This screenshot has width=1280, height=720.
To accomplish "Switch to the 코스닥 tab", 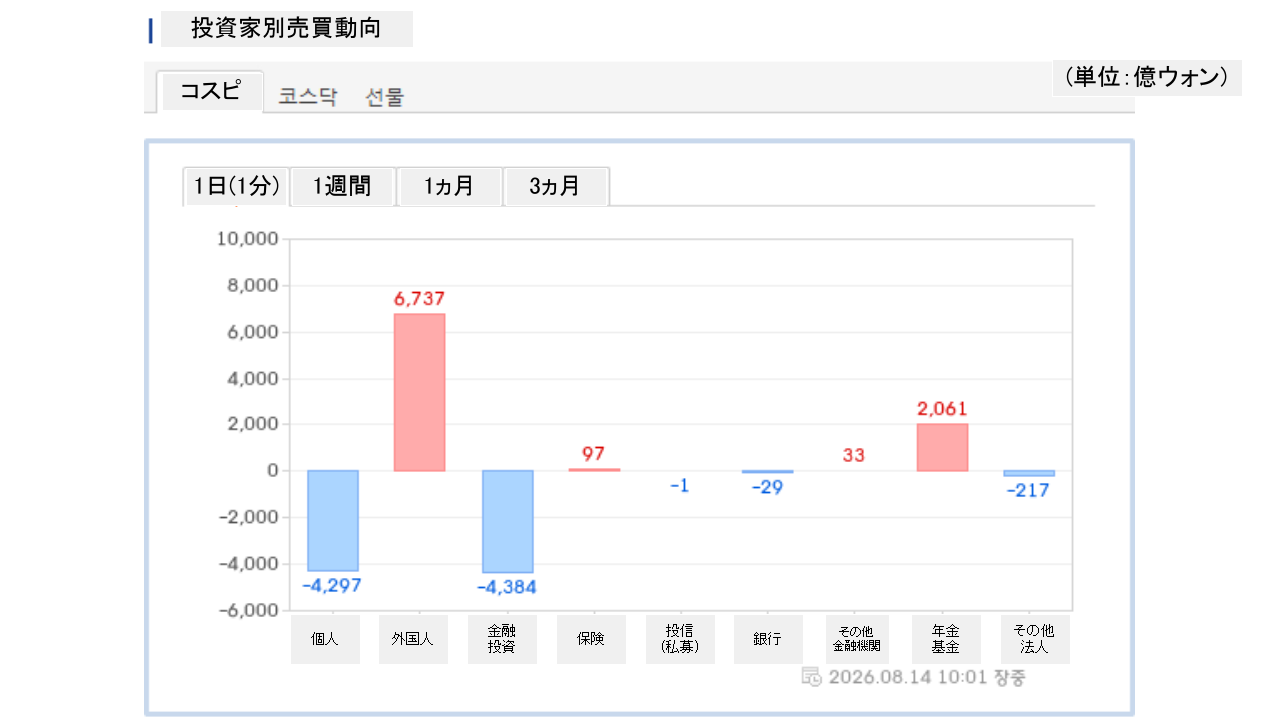I will pyautogui.click(x=308, y=97).
